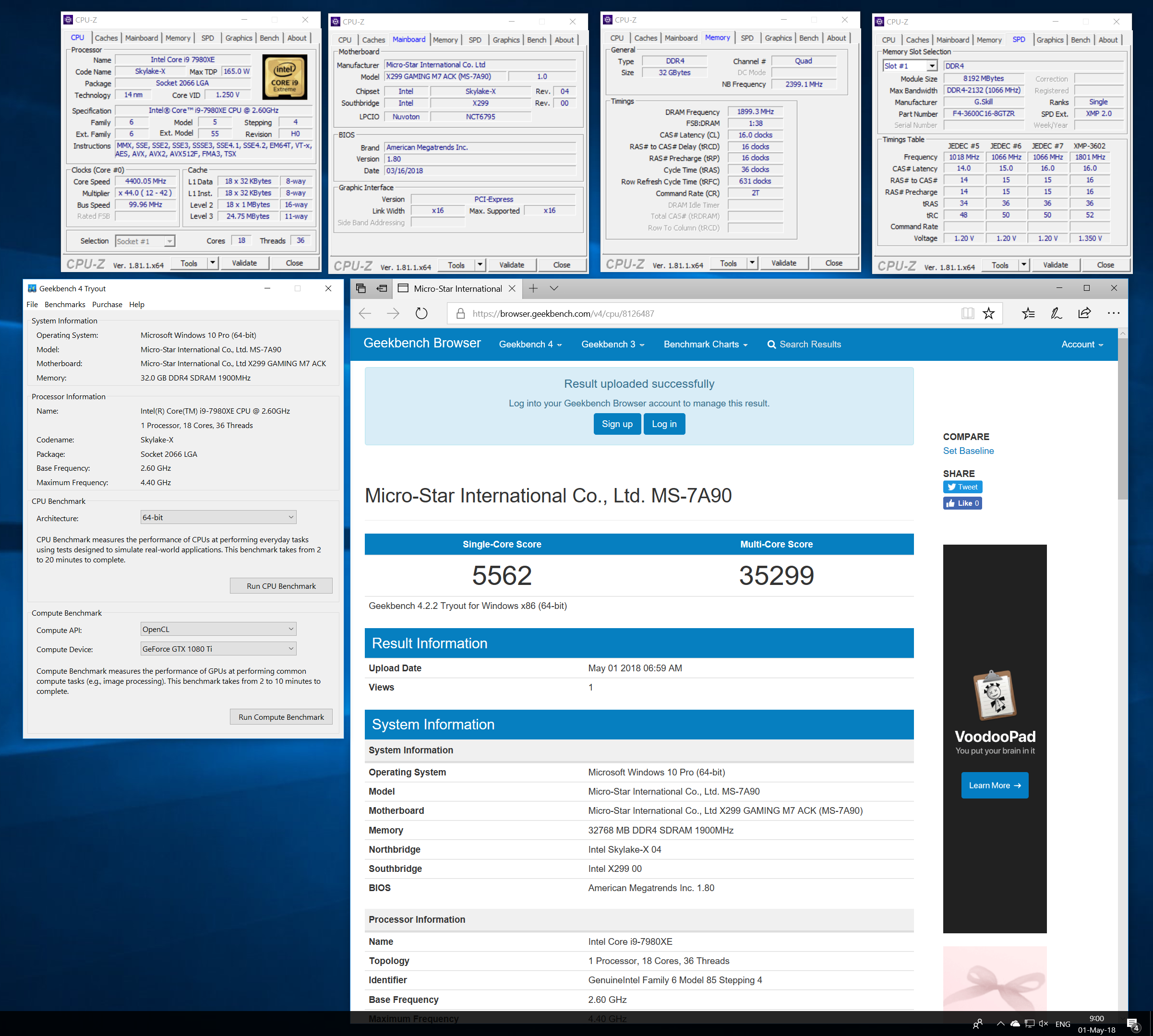Open the Account dropdown menu
The height and width of the screenshot is (1036, 1153).
tap(1082, 345)
